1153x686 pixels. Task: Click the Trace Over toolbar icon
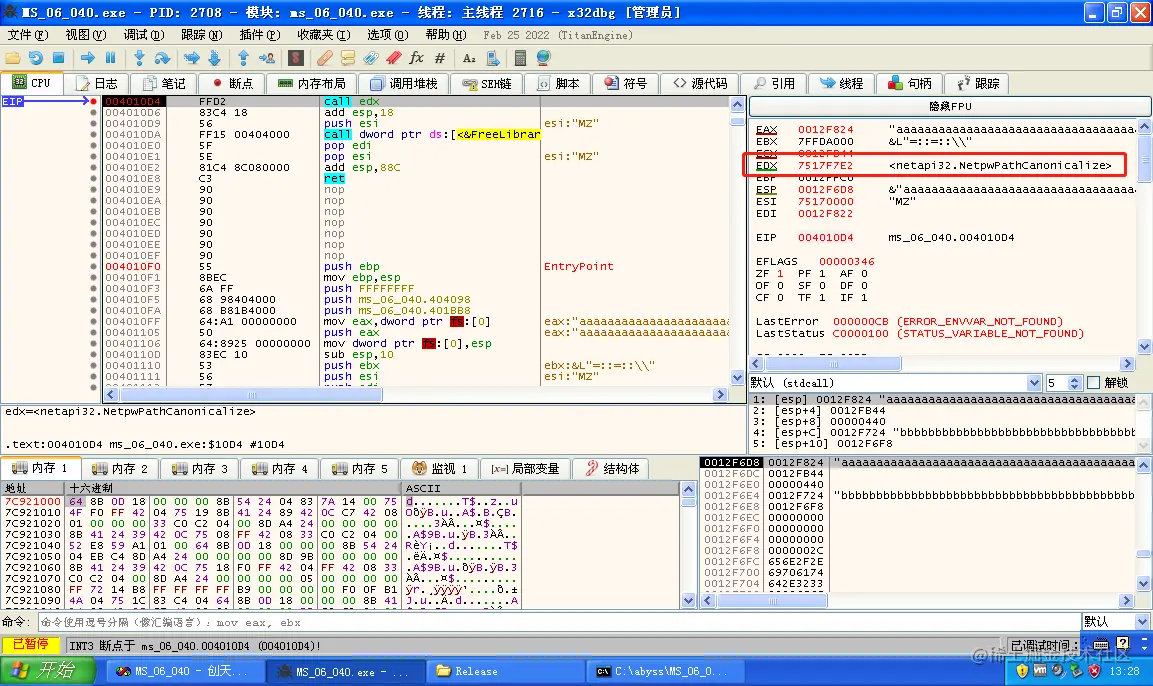[215, 58]
